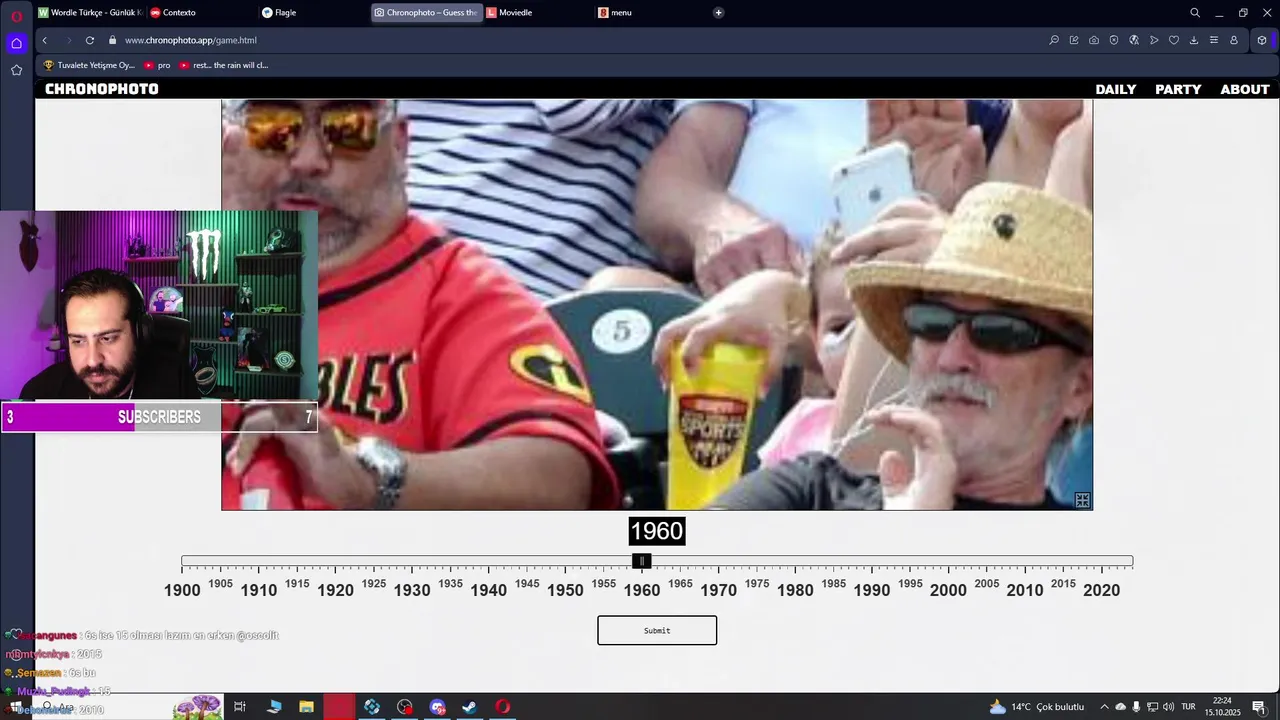Open the sidebar bookmarks star icon
The height and width of the screenshot is (720, 1280).
(16, 70)
